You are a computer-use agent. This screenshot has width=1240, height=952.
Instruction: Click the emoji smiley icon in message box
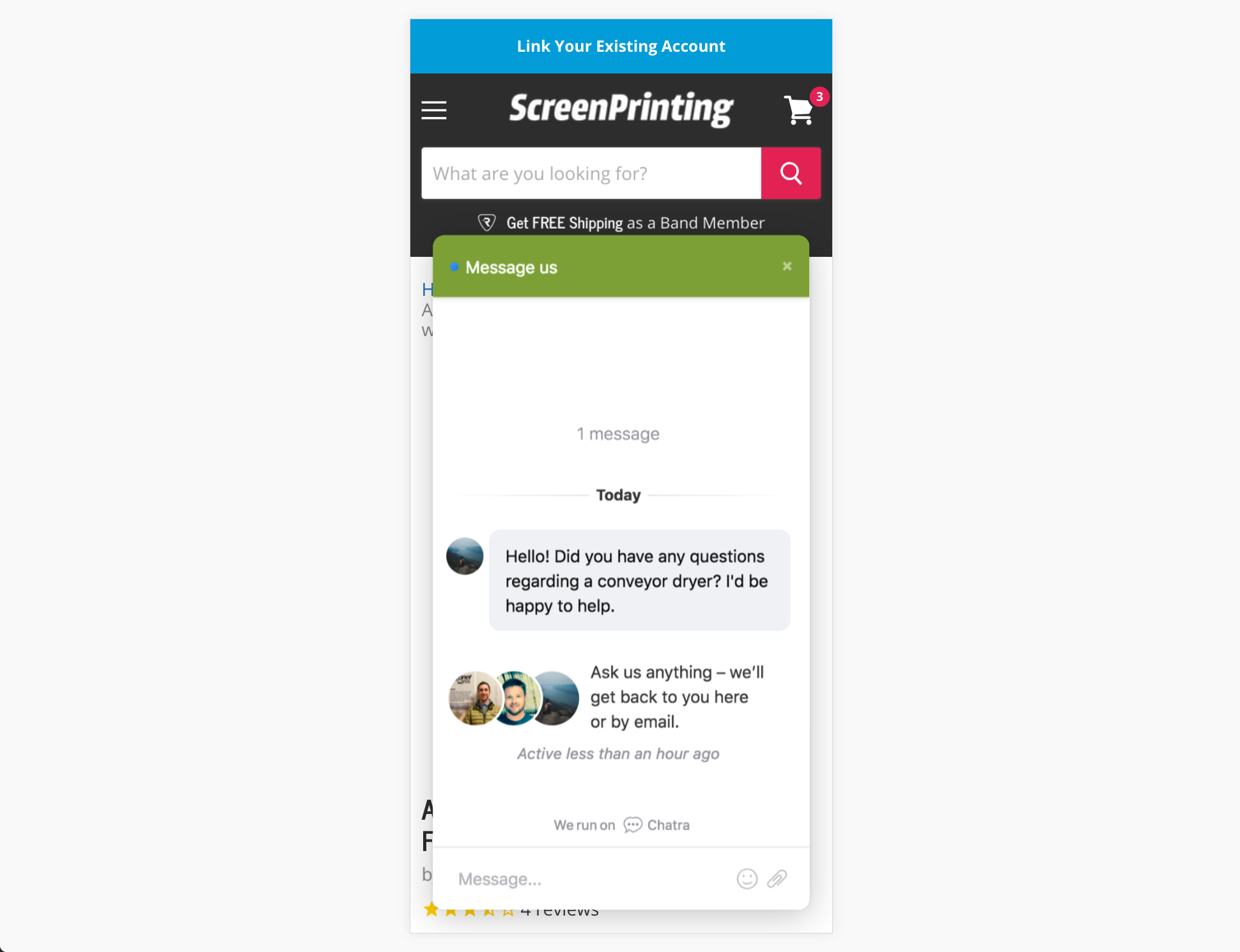click(747, 879)
